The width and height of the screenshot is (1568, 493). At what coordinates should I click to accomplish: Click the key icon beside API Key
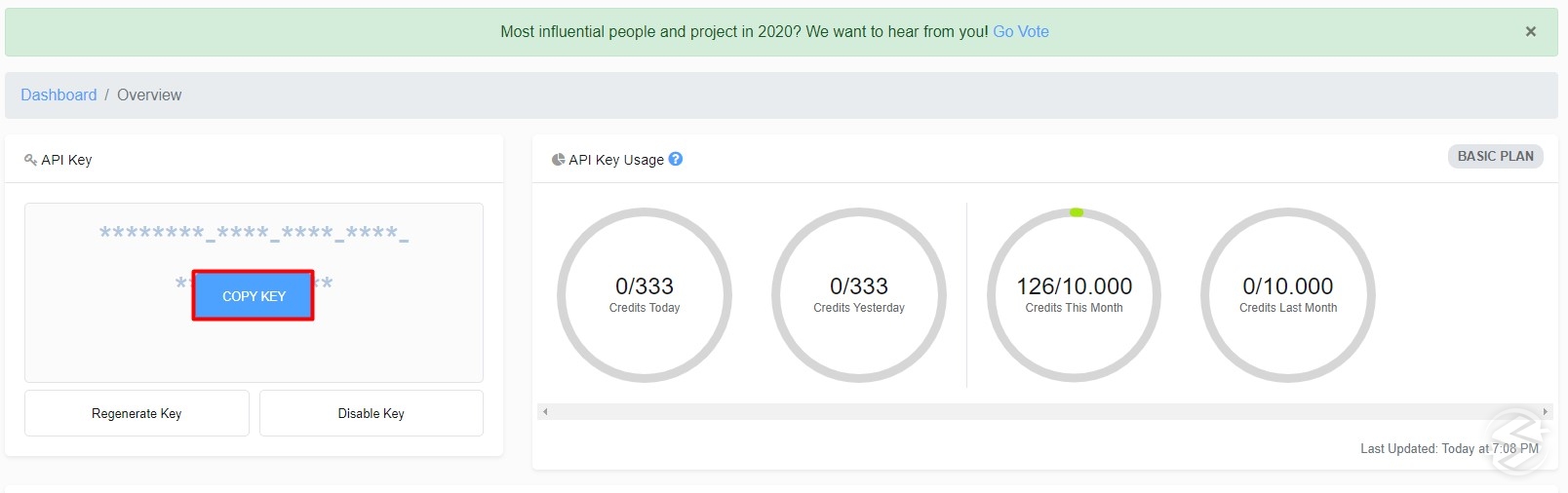click(30, 160)
